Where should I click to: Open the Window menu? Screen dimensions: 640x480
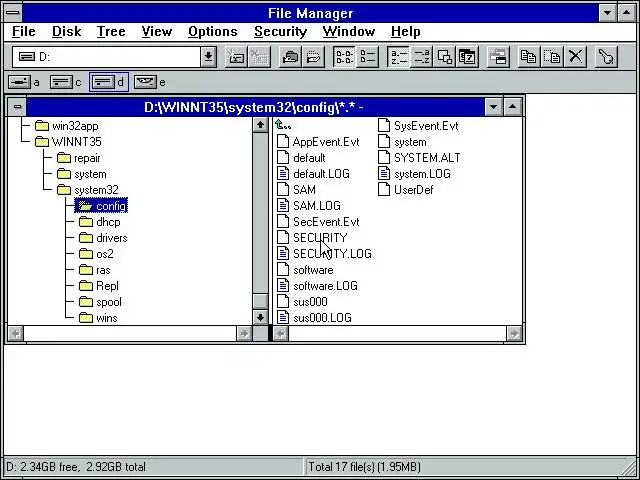(349, 32)
